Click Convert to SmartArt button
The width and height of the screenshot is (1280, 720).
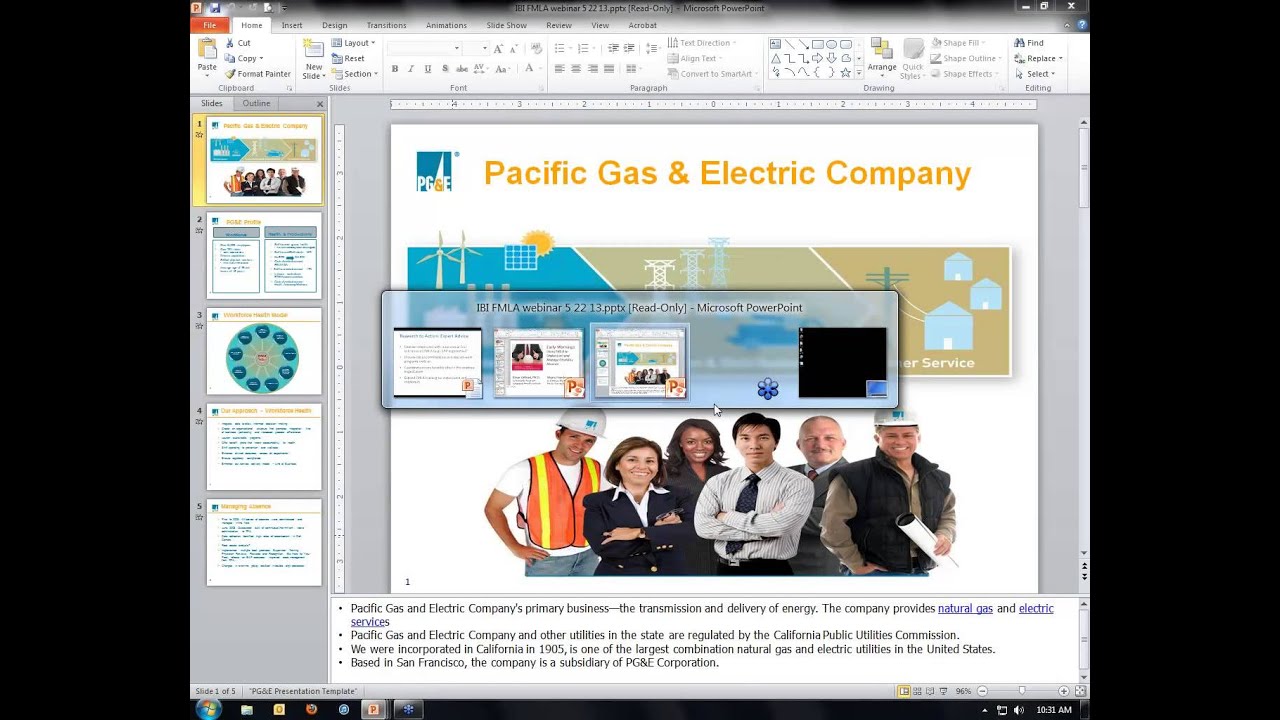point(713,74)
